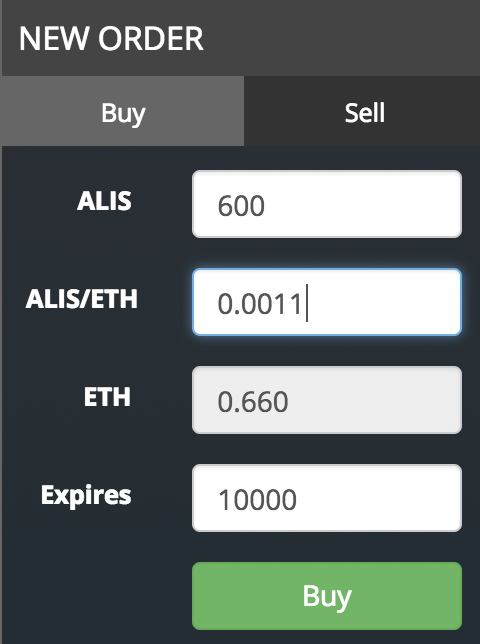The image size is (480, 644).
Task: Click the ALIS field label
Action: [104, 201]
